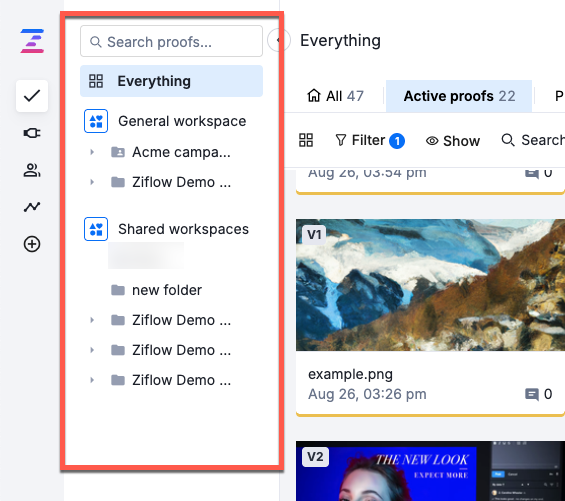Click the home icon on All tab
This screenshot has height=501, width=565.
pos(314,96)
